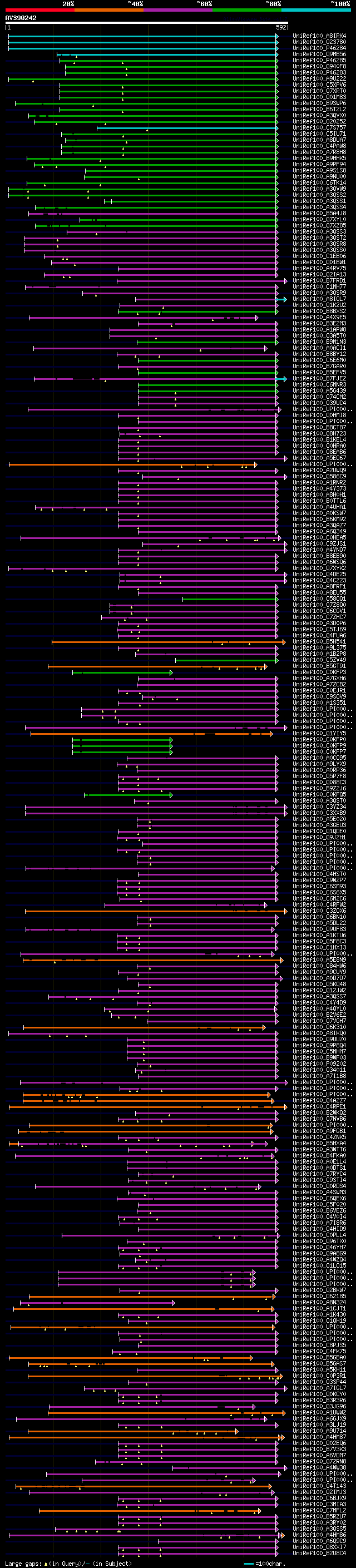356x1568 pixels.
Task: Select UniRef100_B1KEL4 label
Action: click(319, 439)
